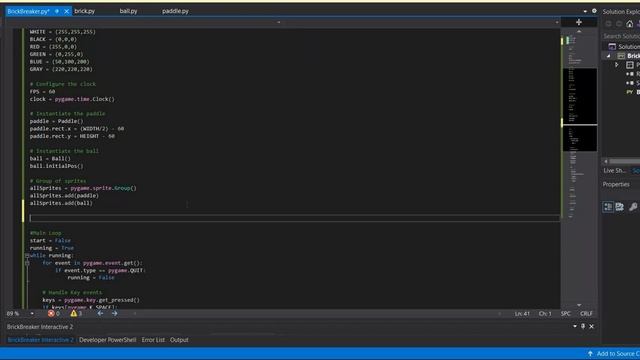Click Add to Source Control

pyautogui.click(x=614, y=353)
